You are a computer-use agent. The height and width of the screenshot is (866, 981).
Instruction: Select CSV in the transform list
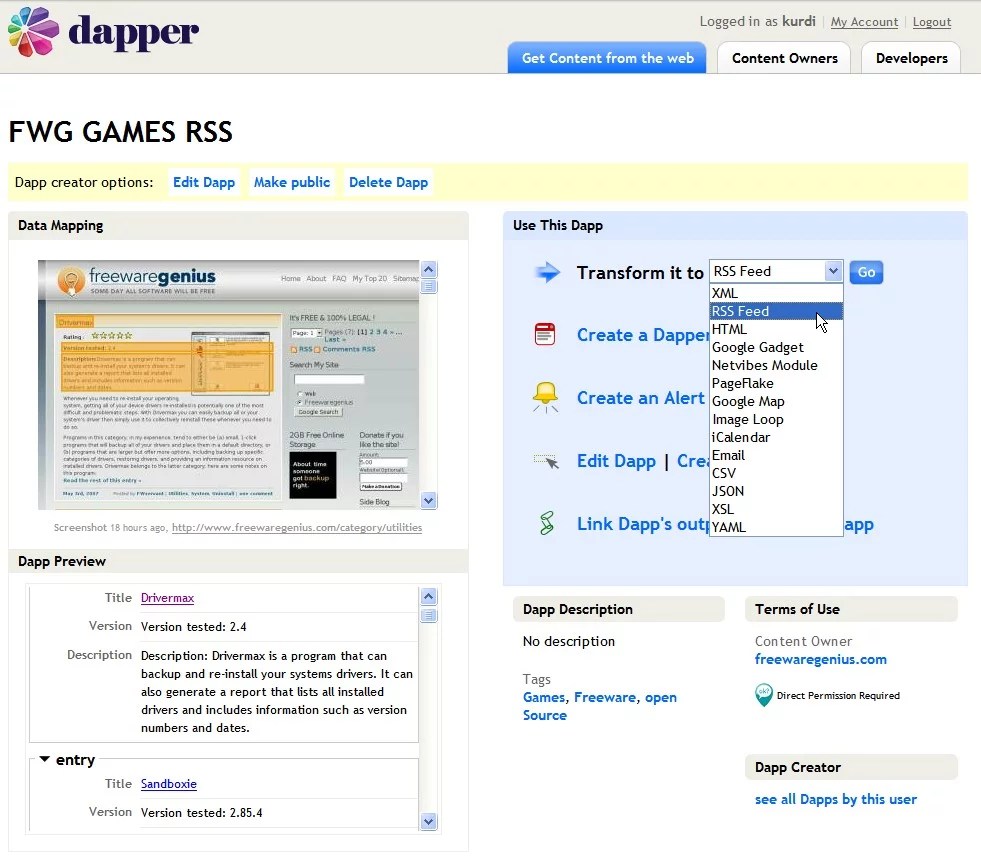pos(776,474)
